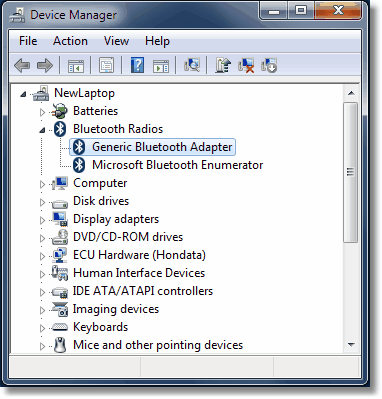Viewport: 382px width, 399px height.
Task: Click the Human Interface Devices icon
Action: click(60, 273)
